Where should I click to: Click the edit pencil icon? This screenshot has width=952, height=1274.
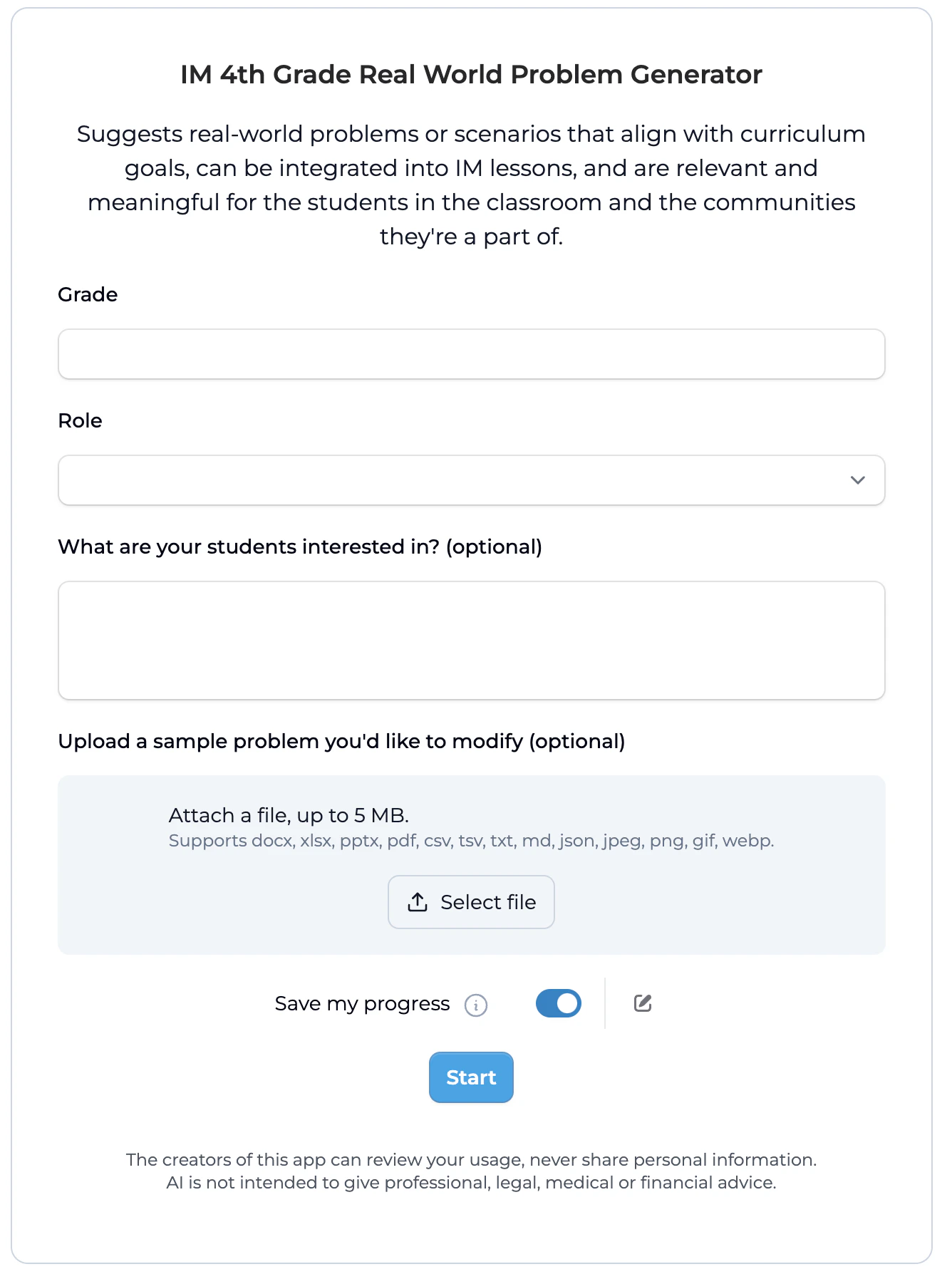643,1003
